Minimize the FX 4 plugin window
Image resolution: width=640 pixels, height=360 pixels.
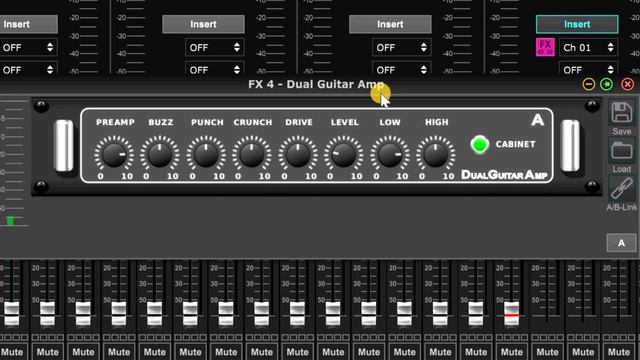click(589, 84)
